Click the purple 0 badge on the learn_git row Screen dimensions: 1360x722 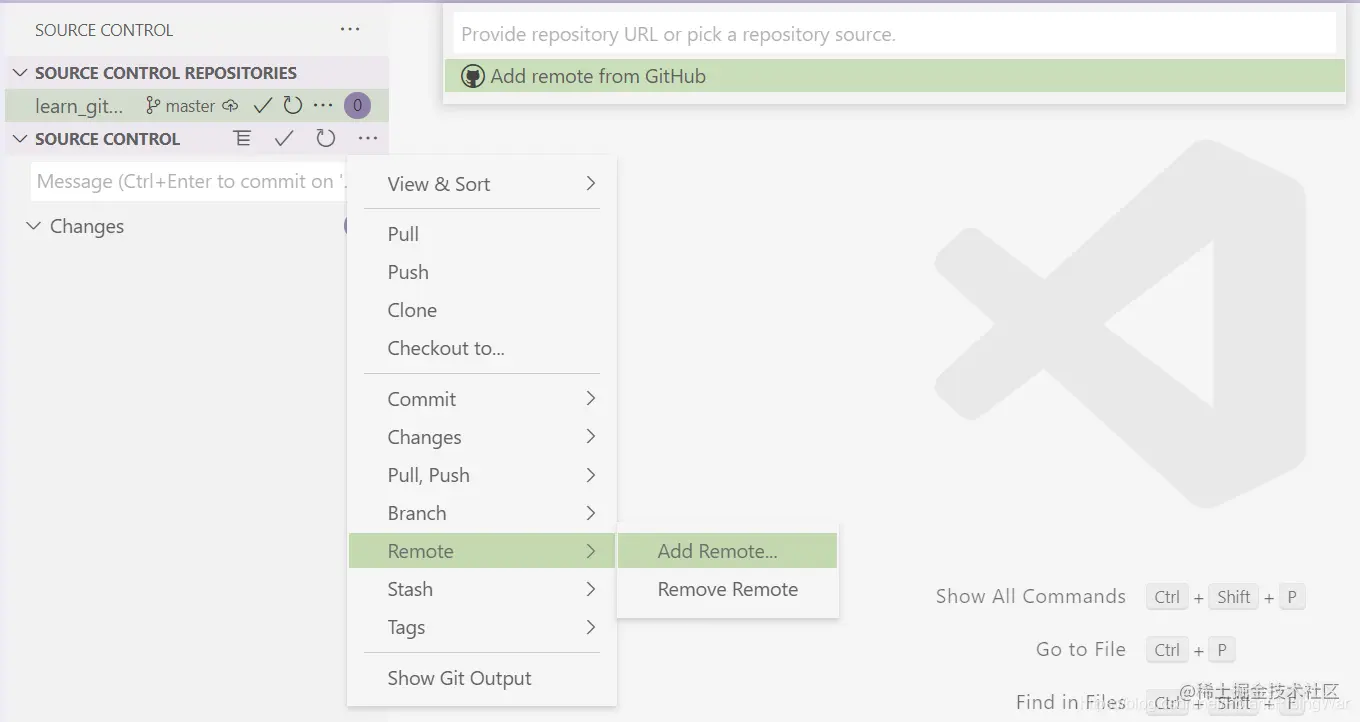[357, 105]
